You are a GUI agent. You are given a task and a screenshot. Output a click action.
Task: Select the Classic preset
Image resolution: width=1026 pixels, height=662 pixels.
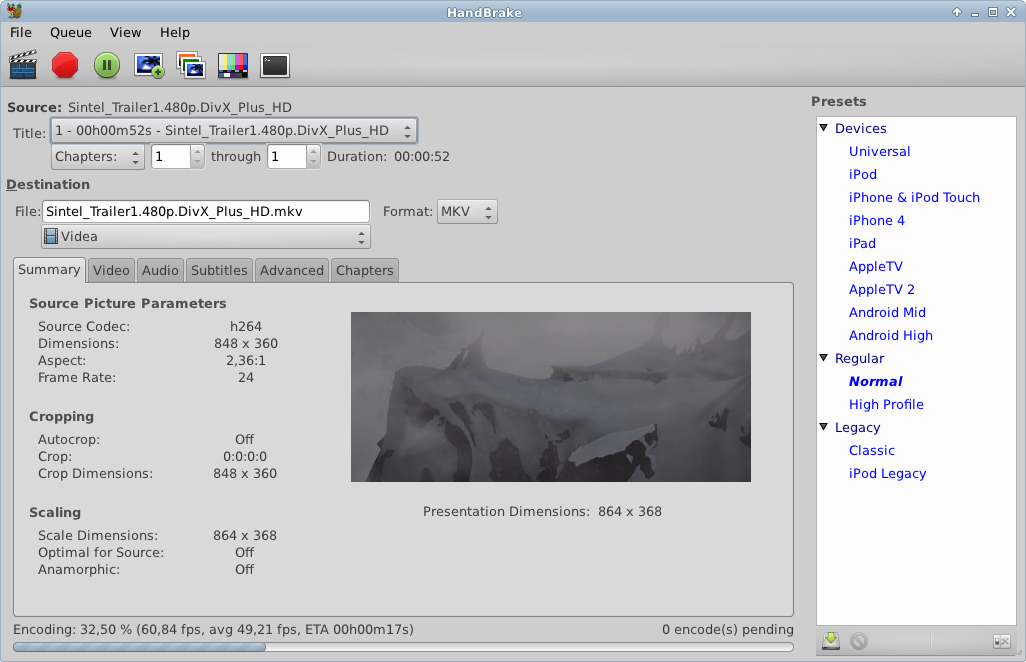(x=872, y=450)
